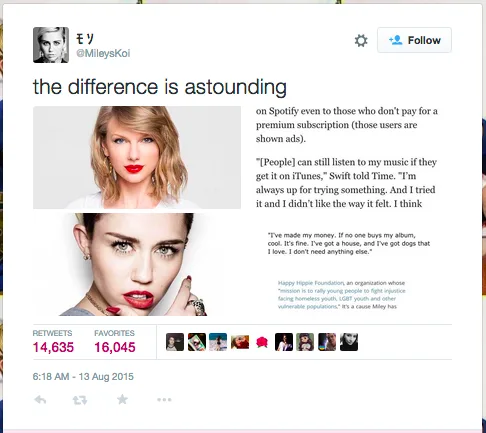Open the "I've made my money" quote image
The width and height of the screenshot is (486, 433).
pyautogui.click(x=349, y=243)
